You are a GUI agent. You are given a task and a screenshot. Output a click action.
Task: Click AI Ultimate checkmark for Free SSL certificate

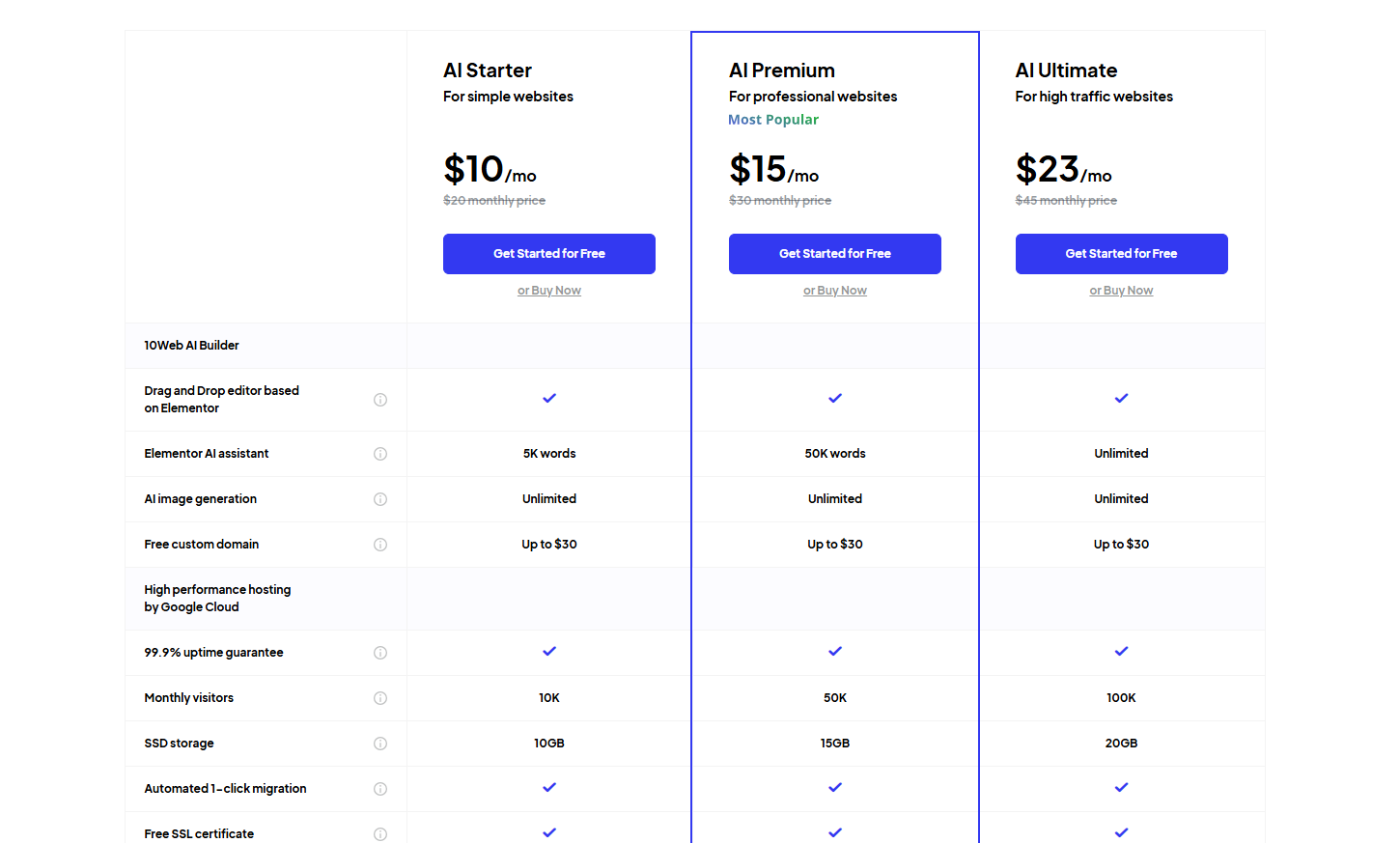1121,832
